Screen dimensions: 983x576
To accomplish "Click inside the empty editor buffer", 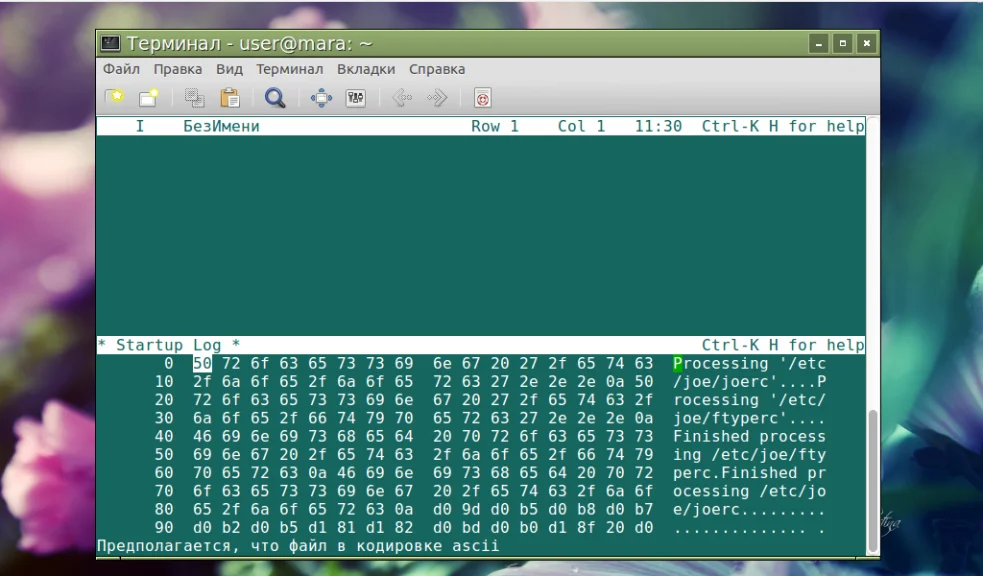I will click(x=481, y=235).
